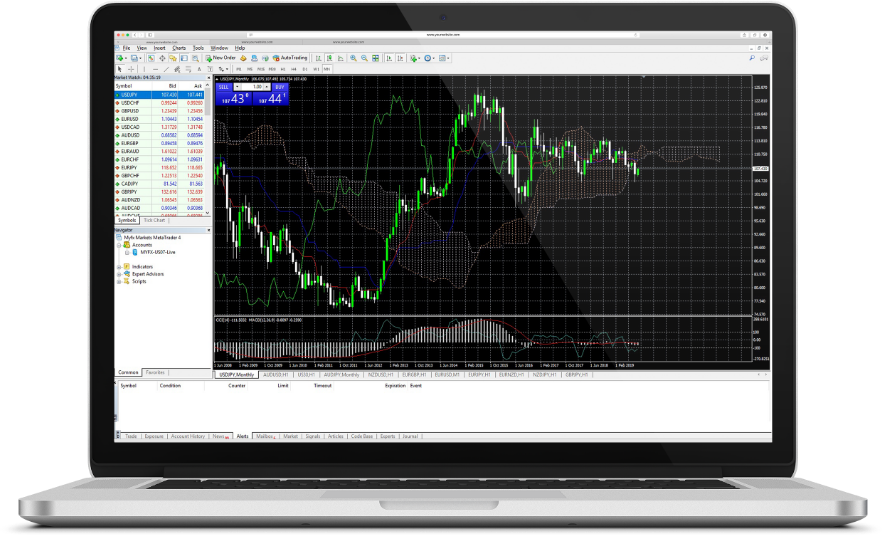The width and height of the screenshot is (882, 535).
Task: Select the Crosshair tool
Action: click(131, 69)
